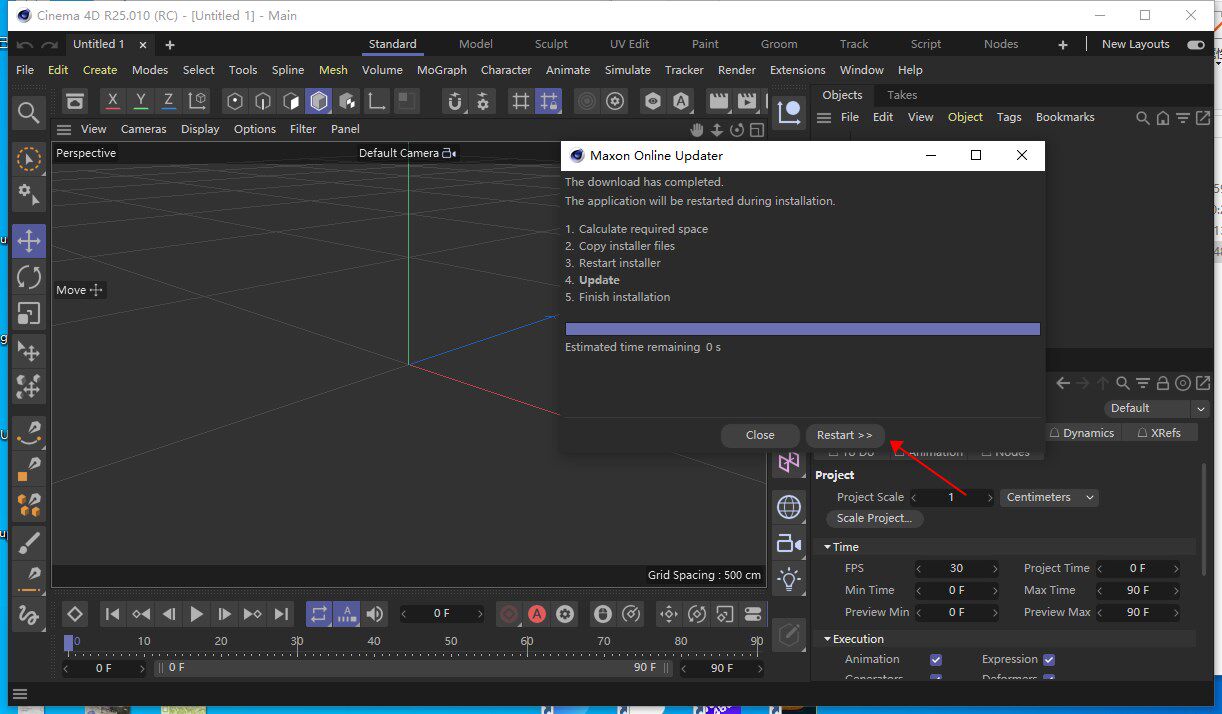1222x714 pixels.
Task: Click viewport pan hand icon
Action: coord(699,130)
